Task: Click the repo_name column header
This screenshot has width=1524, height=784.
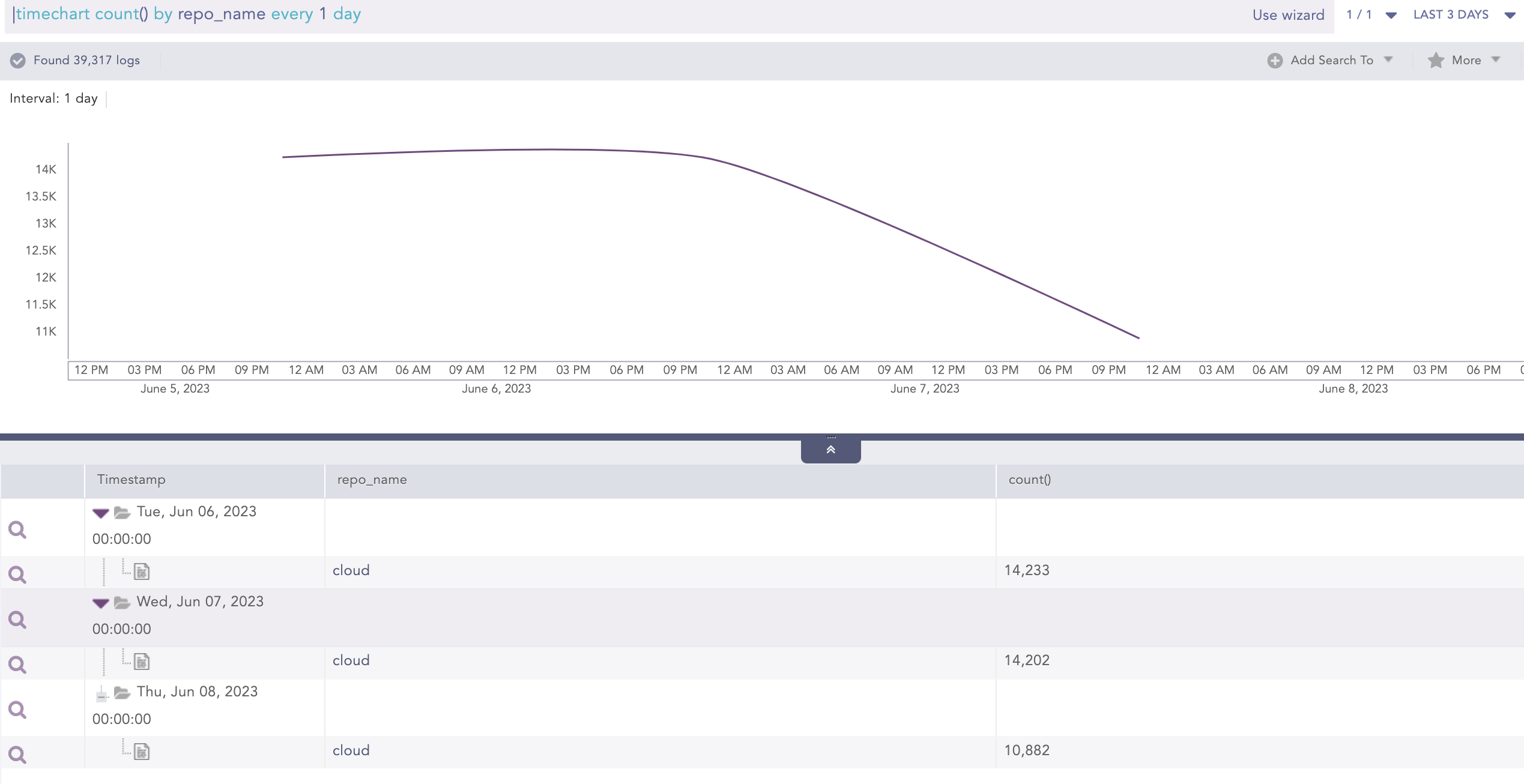Action: (x=372, y=480)
